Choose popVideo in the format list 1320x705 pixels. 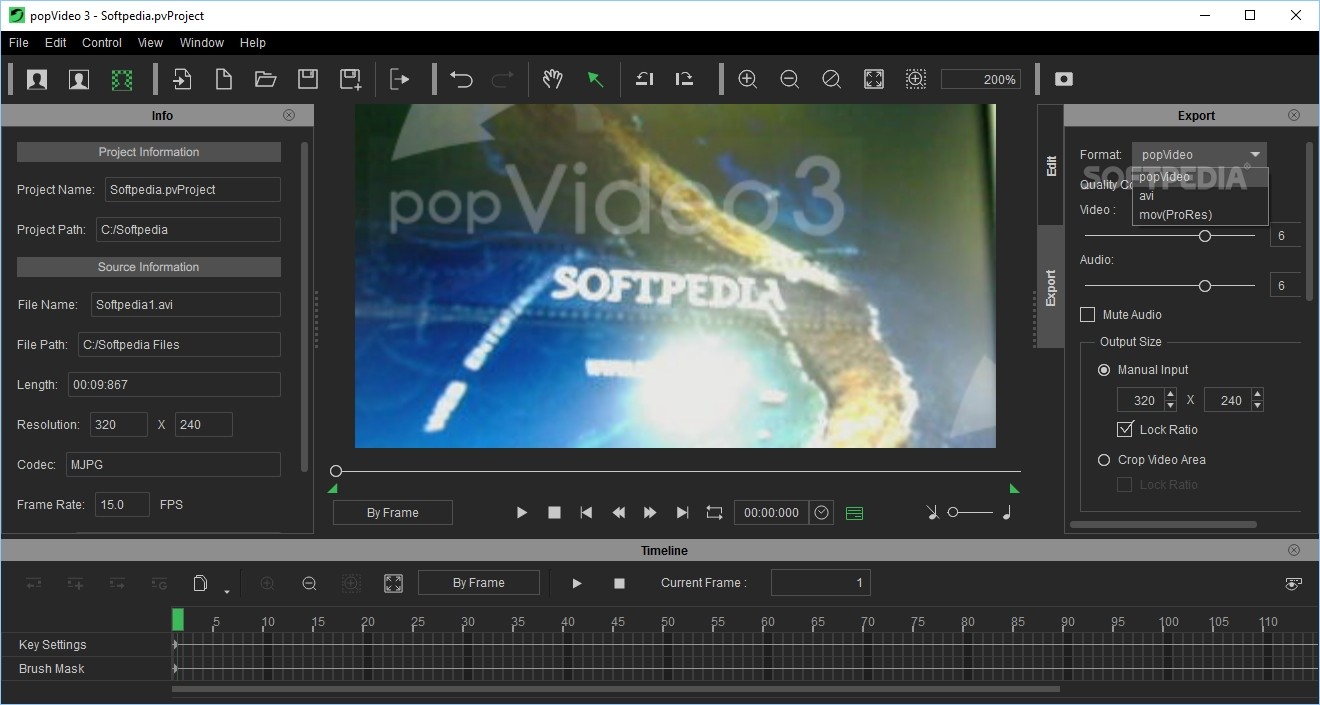pyautogui.click(x=1200, y=177)
